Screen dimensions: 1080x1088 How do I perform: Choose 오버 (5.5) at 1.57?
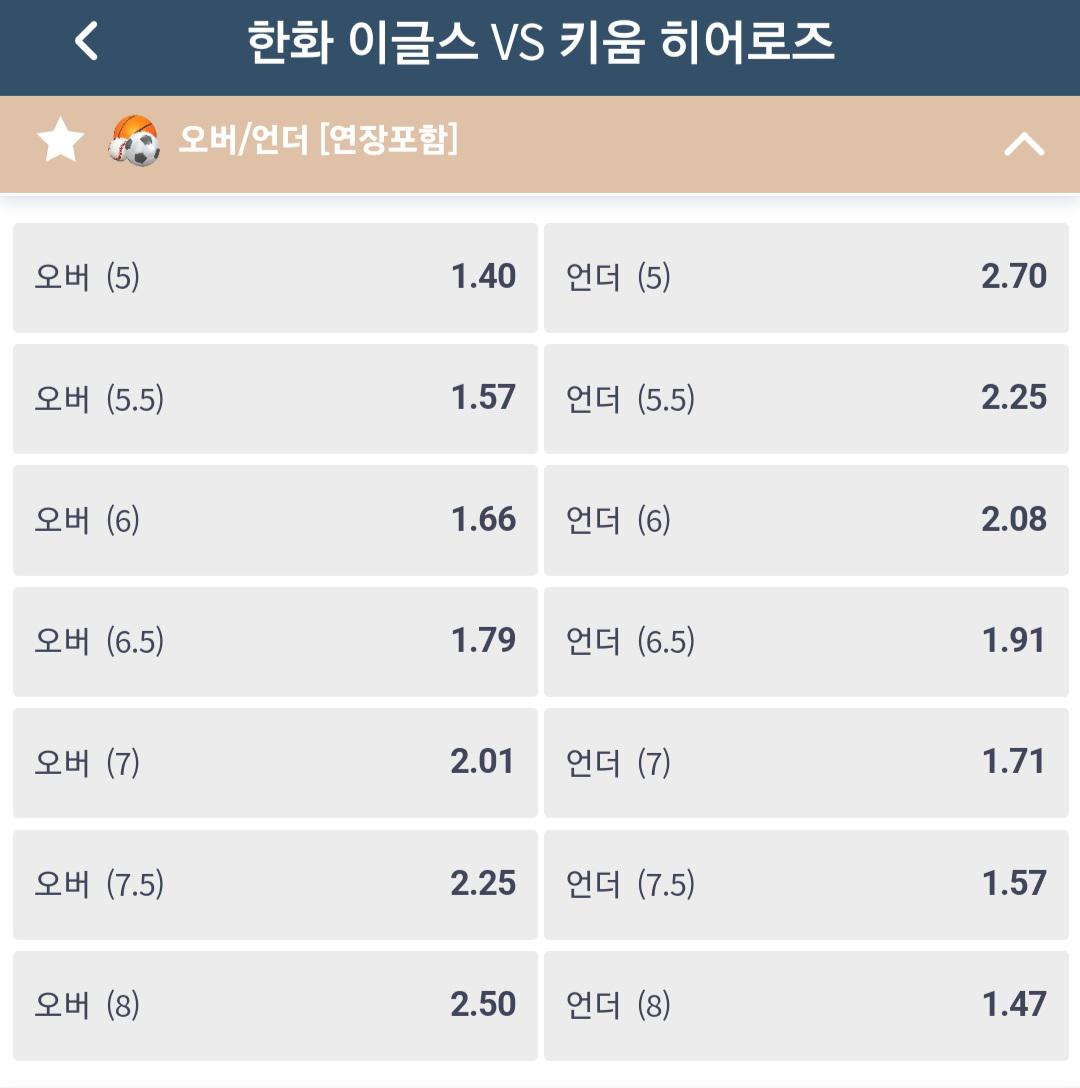click(276, 399)
